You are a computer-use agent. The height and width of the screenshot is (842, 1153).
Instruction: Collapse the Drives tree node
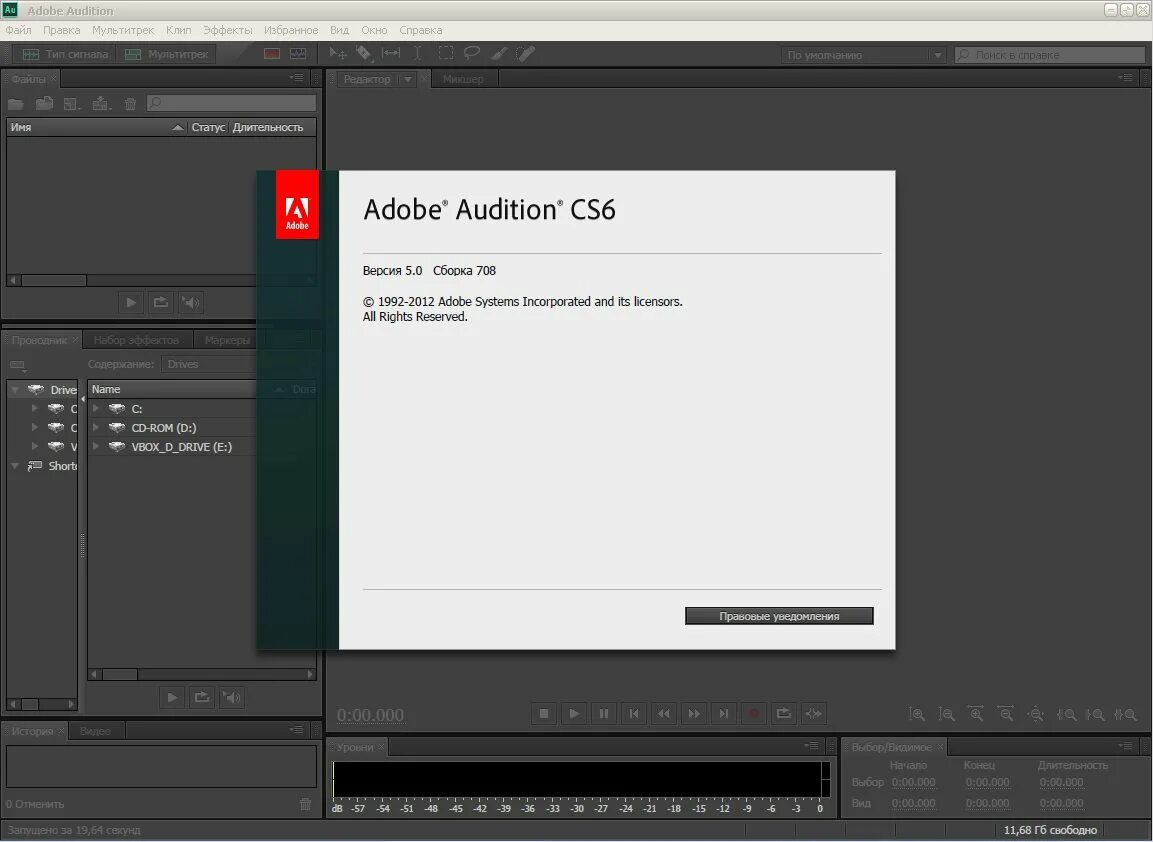tap(15, 390)
